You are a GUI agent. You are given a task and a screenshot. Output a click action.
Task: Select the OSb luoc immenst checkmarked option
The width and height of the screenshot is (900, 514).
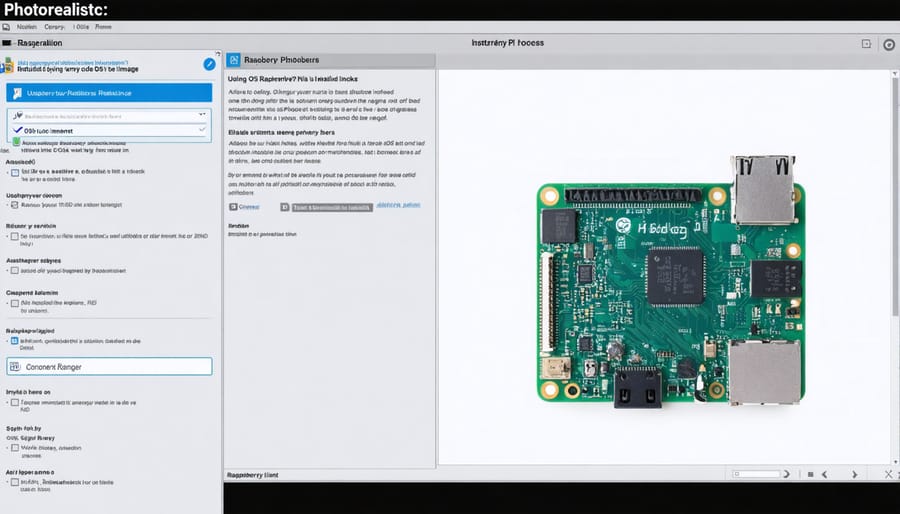coord(109,130)
